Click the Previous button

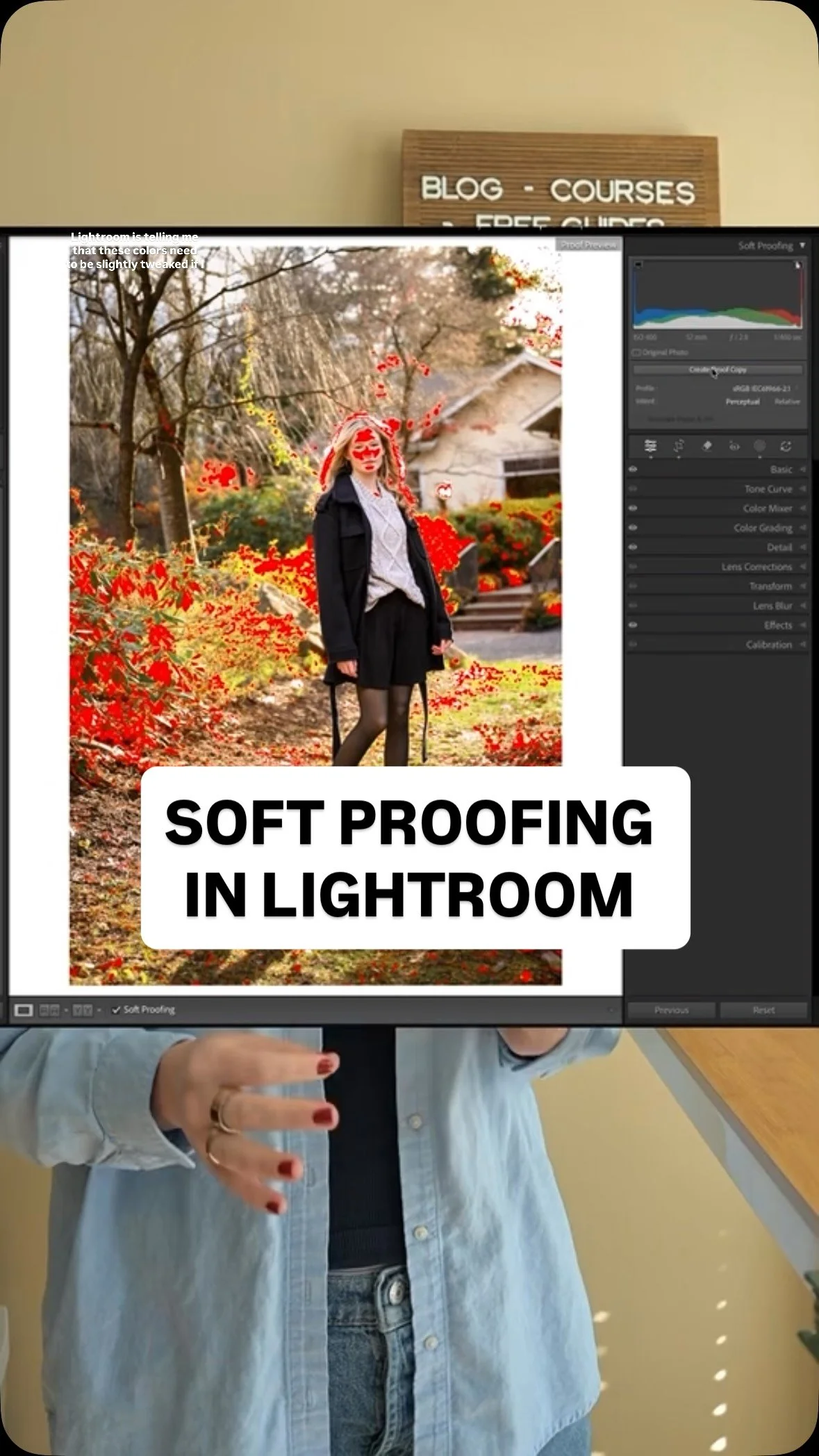(x=671, y=1010)
